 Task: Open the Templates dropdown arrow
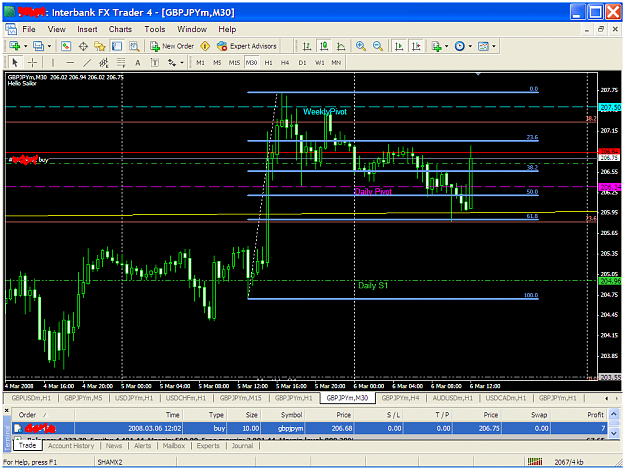(494, 46)
